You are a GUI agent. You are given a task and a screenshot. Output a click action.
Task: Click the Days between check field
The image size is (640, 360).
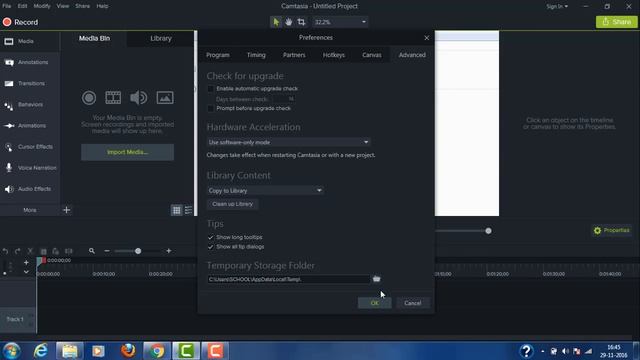(284, 99)
